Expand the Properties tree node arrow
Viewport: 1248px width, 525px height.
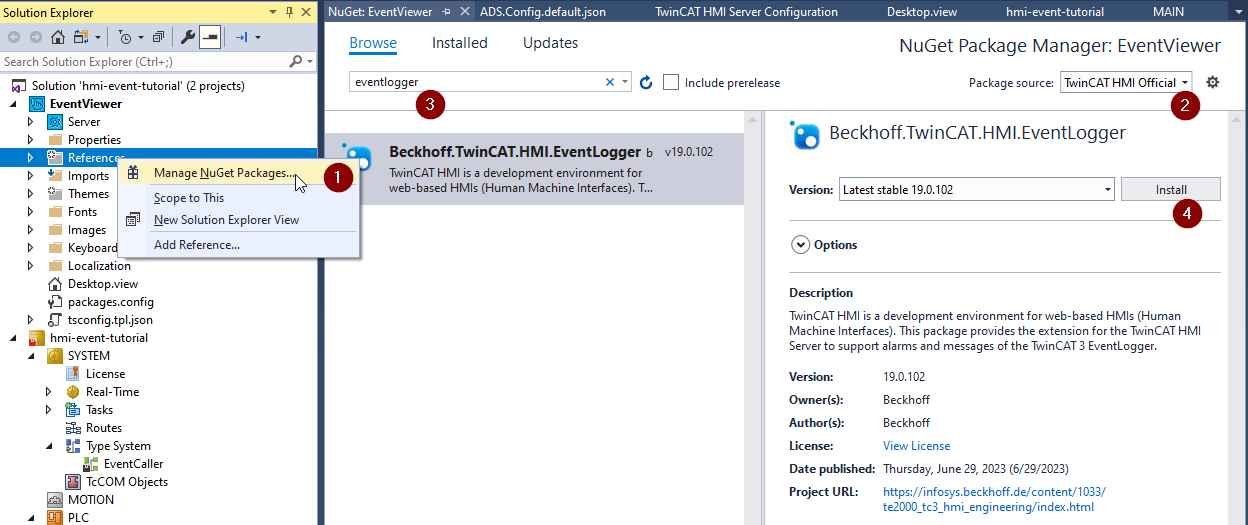(30, 140)
